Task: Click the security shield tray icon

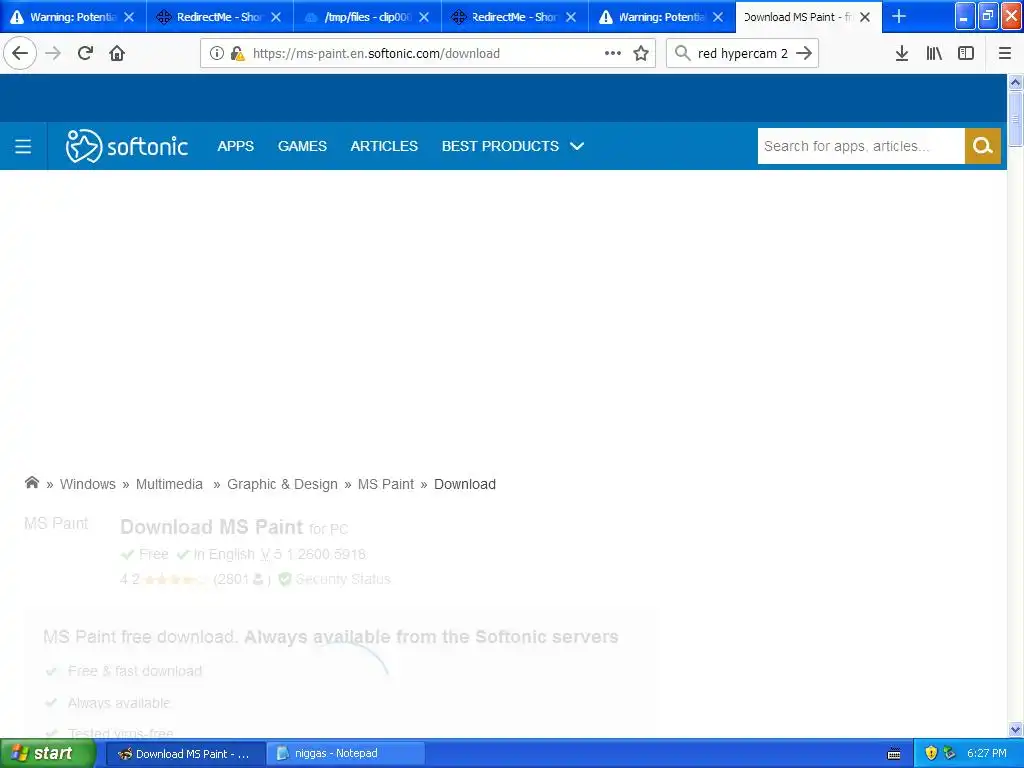Action: point(931,753)
